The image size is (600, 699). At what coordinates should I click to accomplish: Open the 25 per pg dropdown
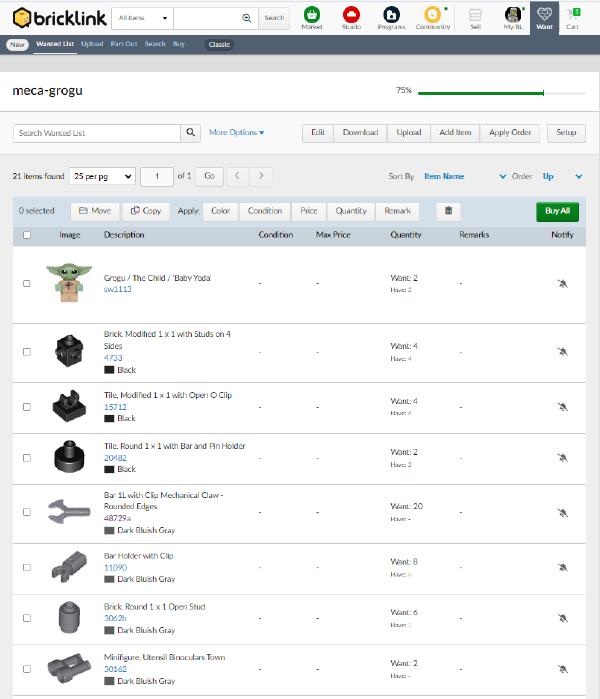tap(103, 177)
